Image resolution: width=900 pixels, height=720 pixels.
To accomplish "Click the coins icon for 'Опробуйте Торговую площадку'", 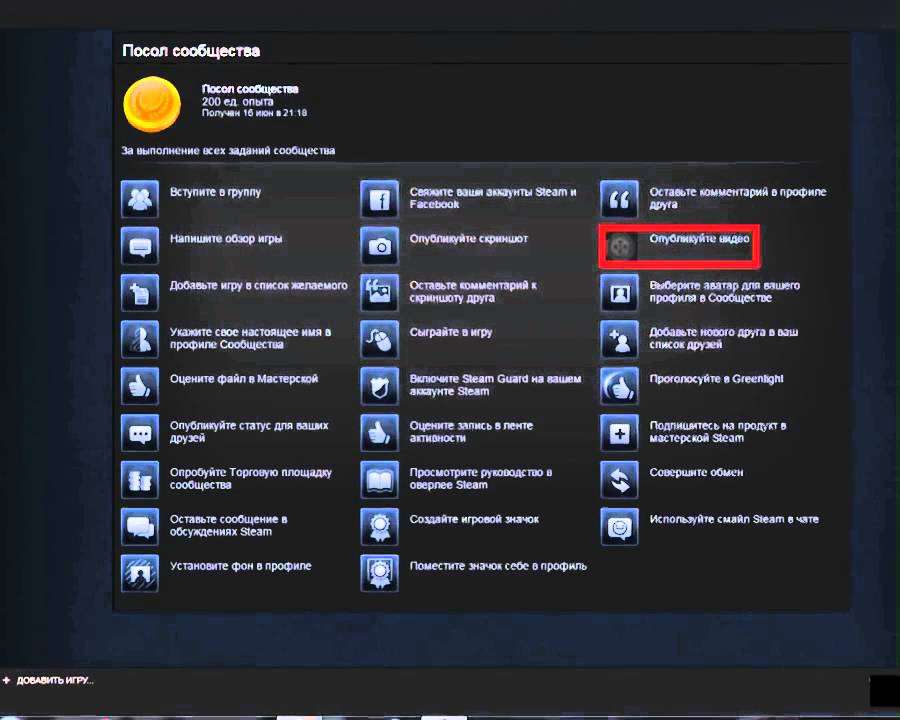I will (x=139, y=479).
